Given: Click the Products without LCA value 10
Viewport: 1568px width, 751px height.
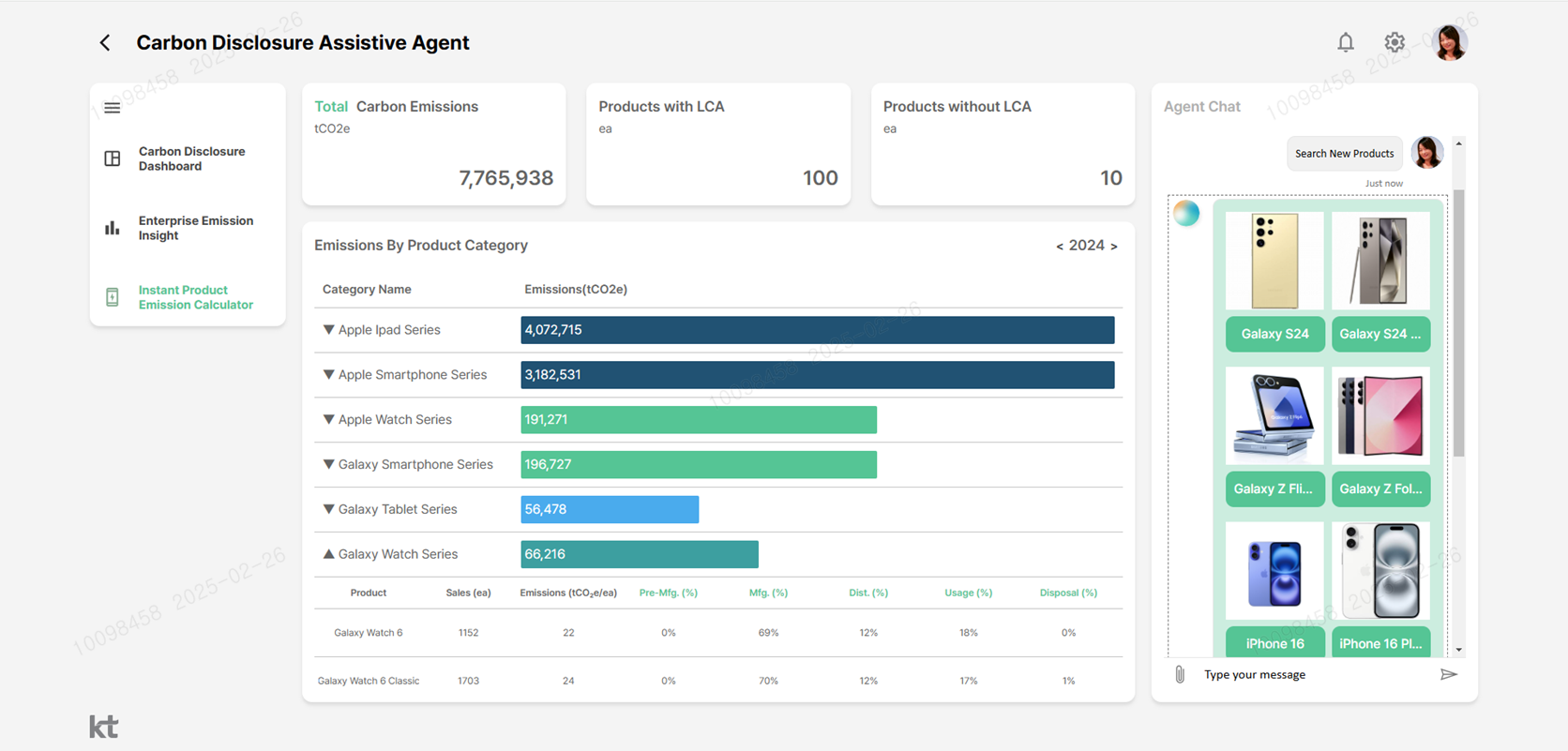Looking at the screenshot, I should [x=1111, y=178].
